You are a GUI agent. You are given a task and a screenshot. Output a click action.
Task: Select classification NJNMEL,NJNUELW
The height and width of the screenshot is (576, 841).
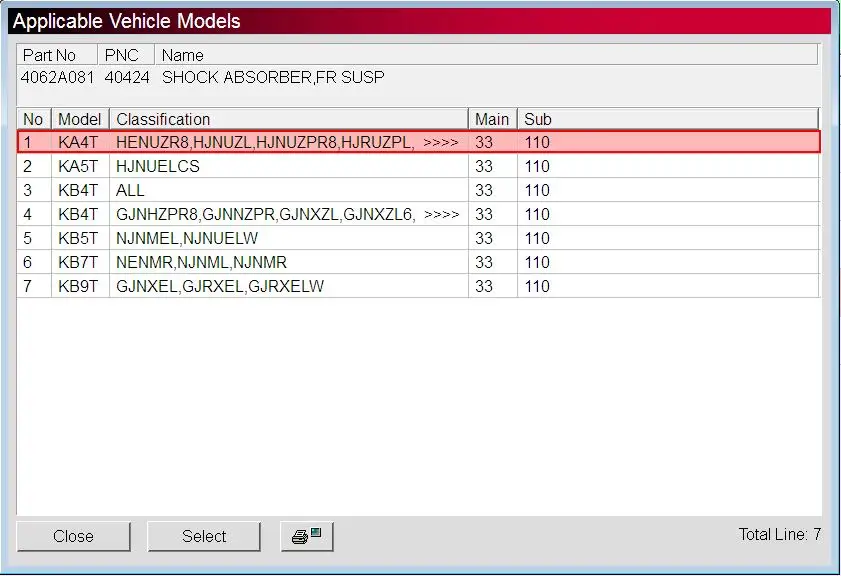(x=187, y=238)
